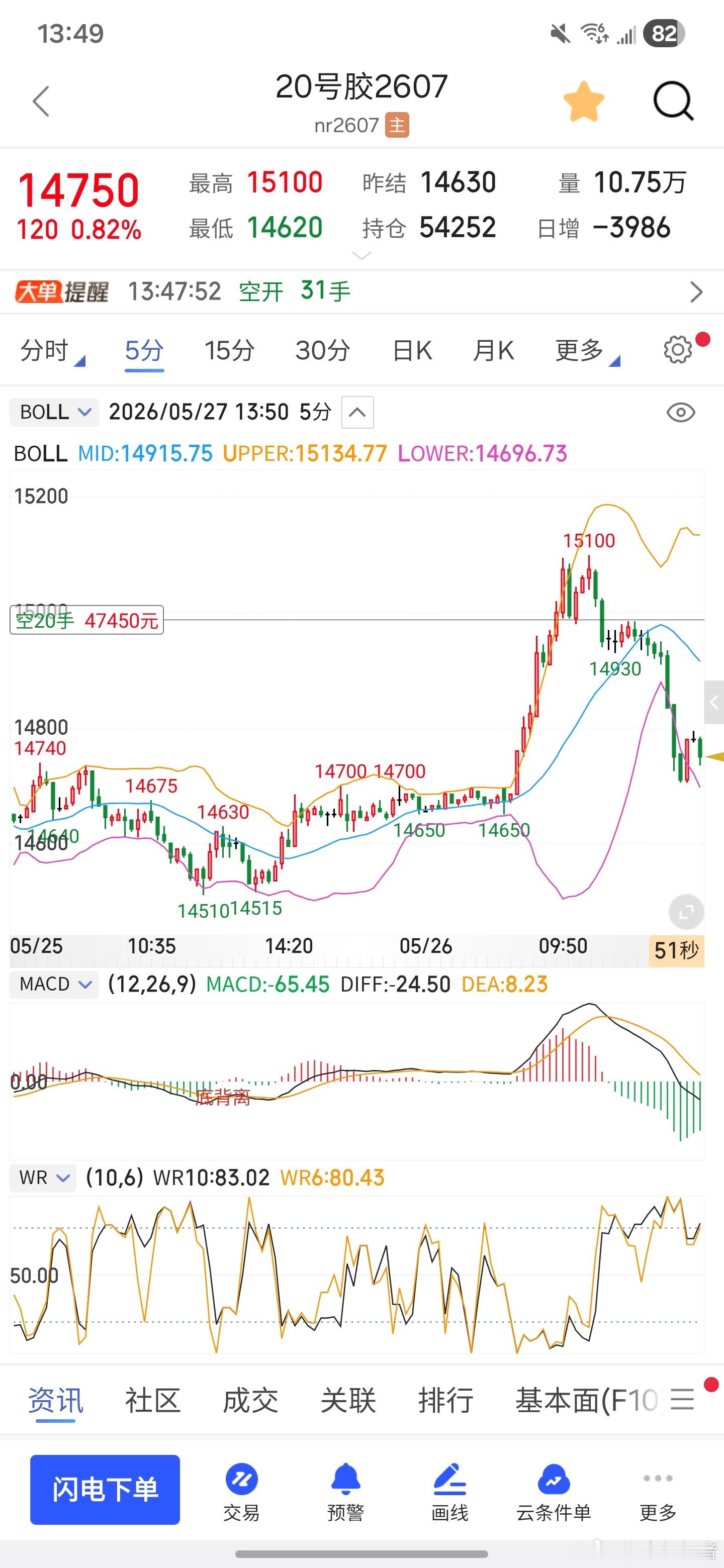The height and width of the screenshot is (1568, 724).
Task: Open the 基本面(F10) fundamentals tab
Action: 587,1401
